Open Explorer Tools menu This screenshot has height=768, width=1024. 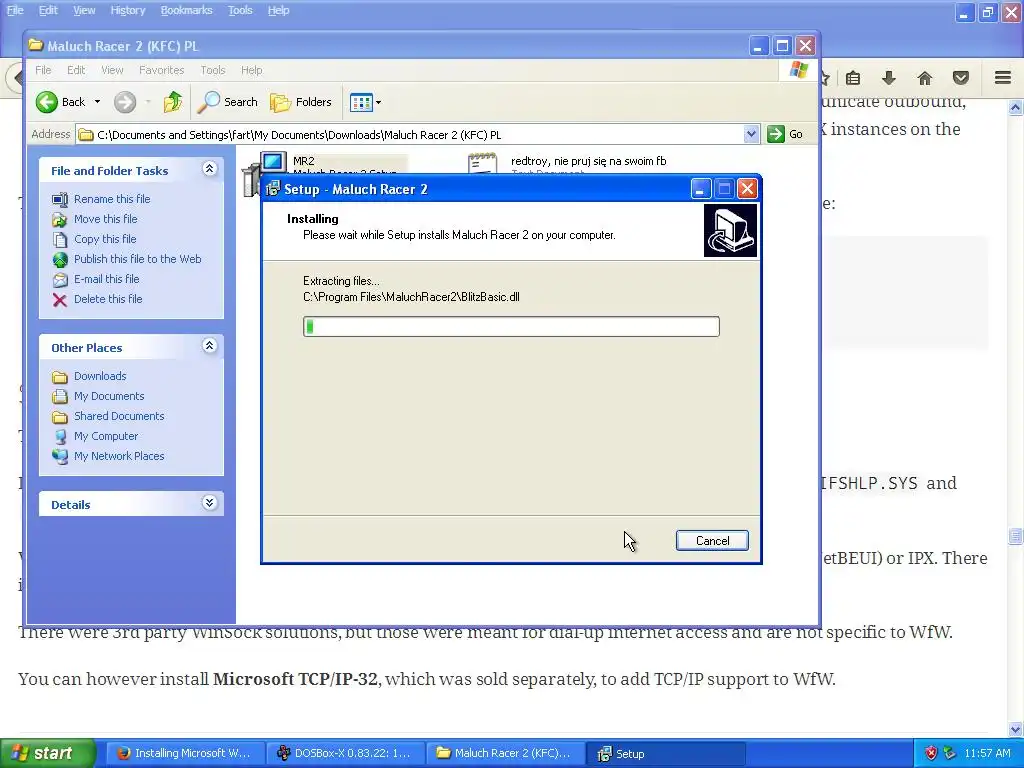[x=212, y=70]
